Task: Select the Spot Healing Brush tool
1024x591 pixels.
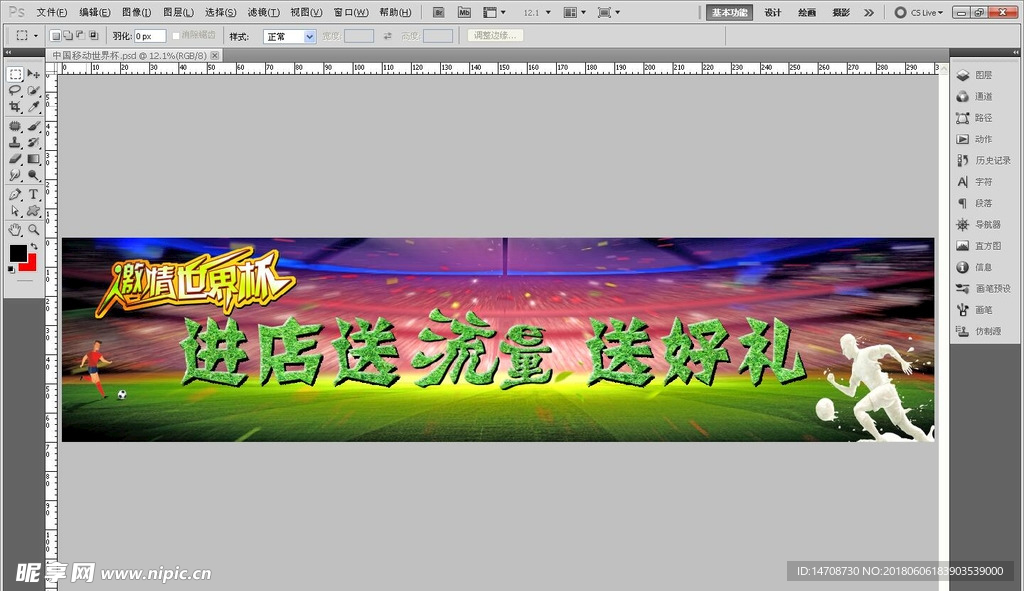Action: (15, 126)
